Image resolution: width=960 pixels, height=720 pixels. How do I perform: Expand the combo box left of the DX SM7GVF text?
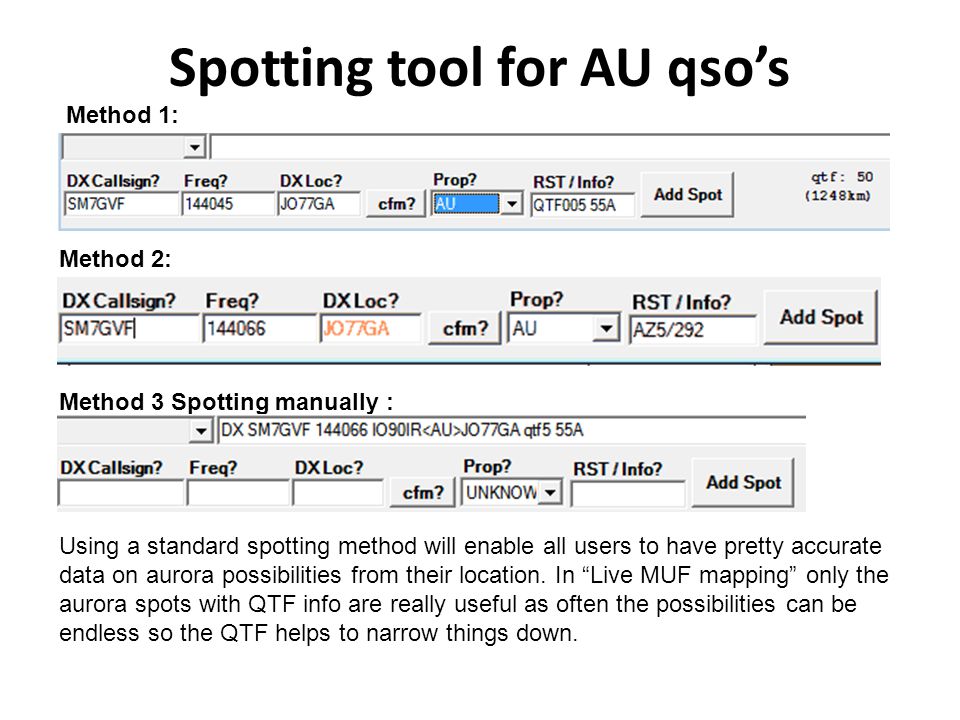[201, 431]
